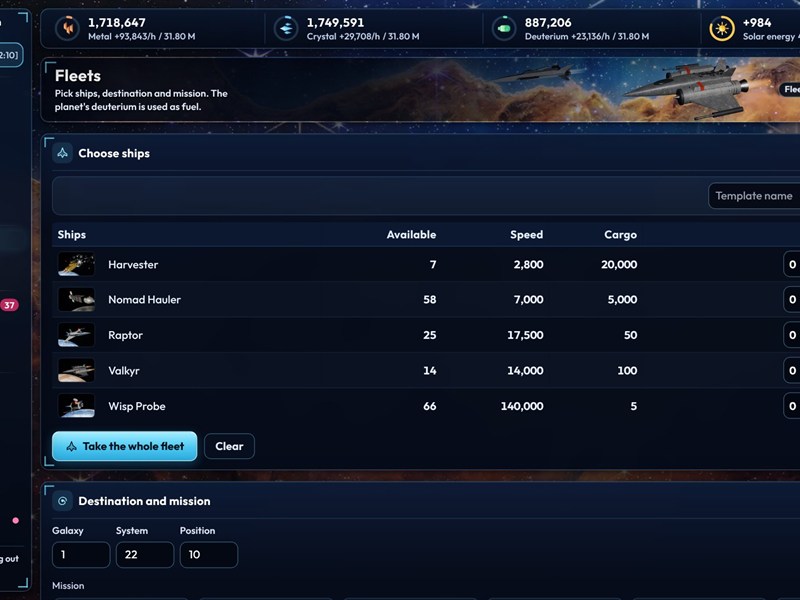The image size is (800, 600).
Task: Click the Harvester ship name
Action: click(133, 264)
